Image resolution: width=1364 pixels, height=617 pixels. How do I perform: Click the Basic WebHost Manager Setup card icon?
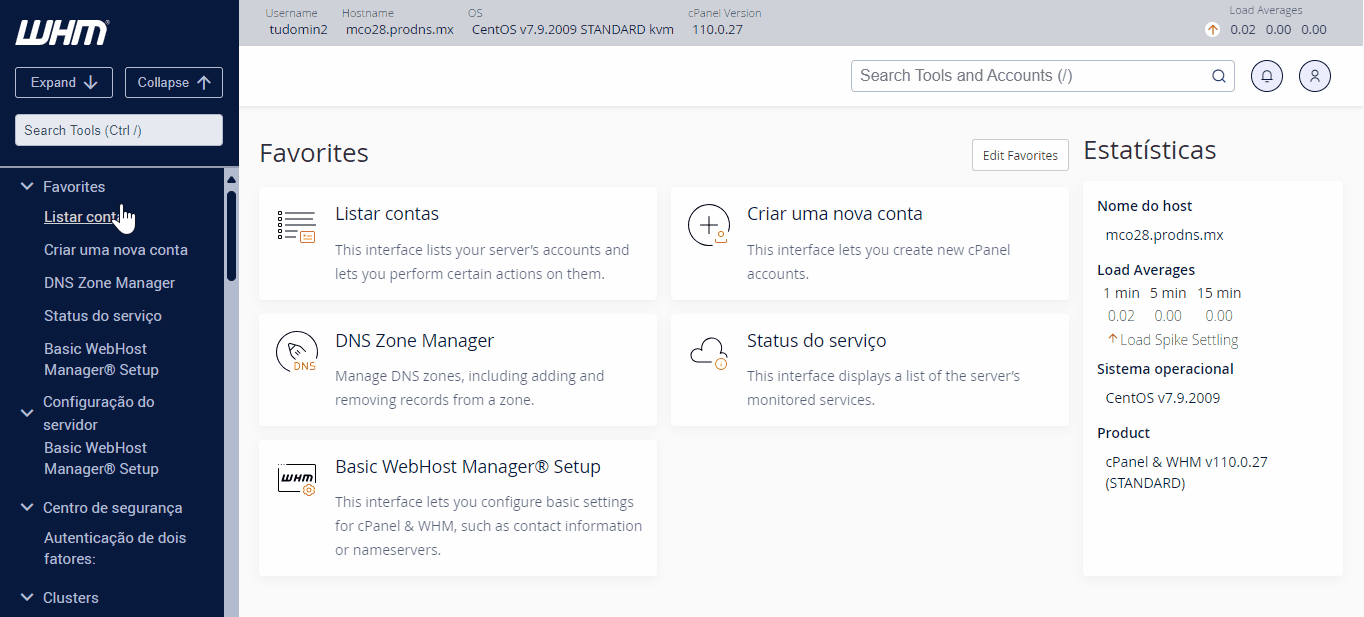tap(296, 479)
